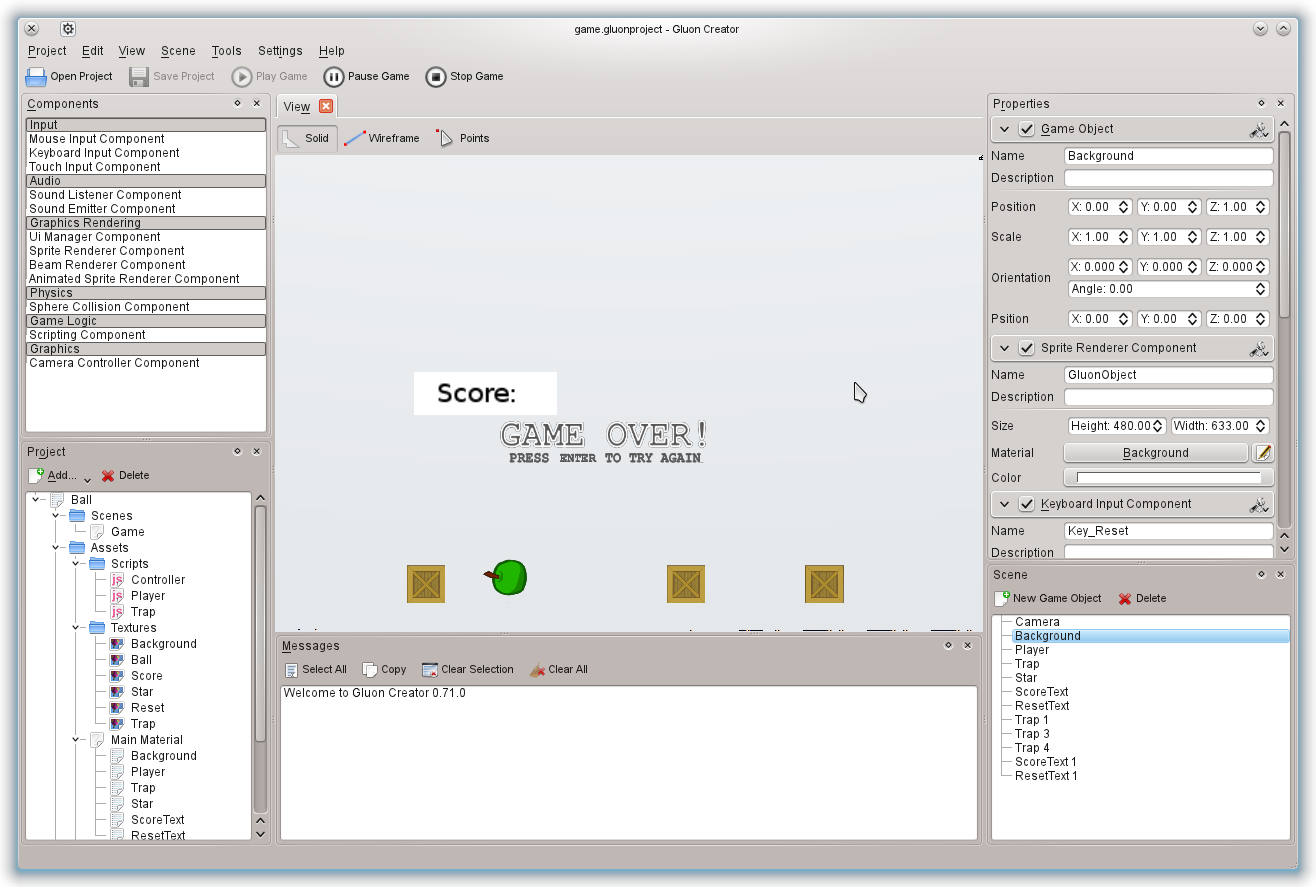The height and width of the screenshot is (887, 1316).
Task: Switch viewport to Wireframe mode
Action: [x=382, y=138]
